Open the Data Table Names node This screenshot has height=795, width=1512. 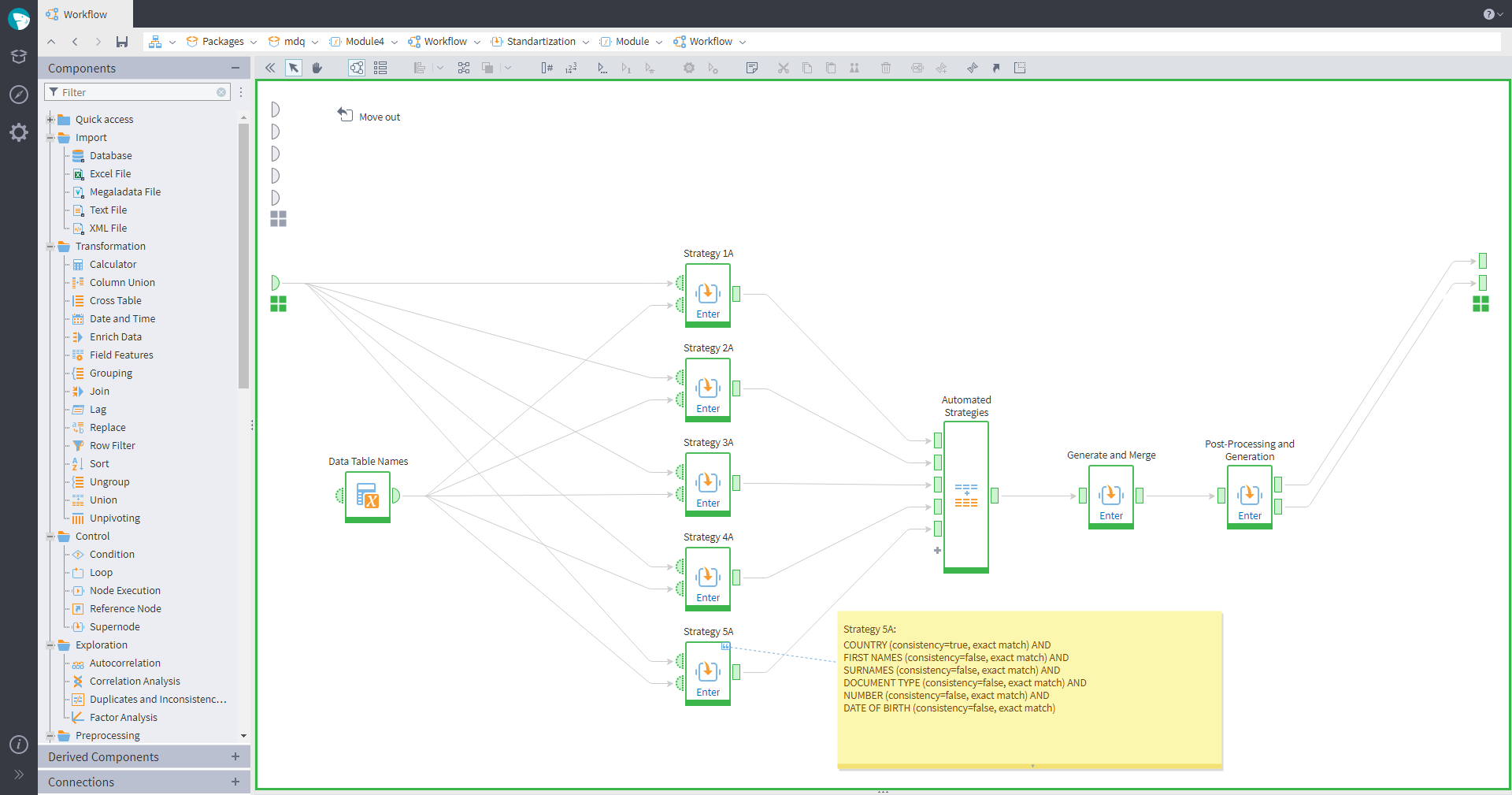click(x=368, y=496)
